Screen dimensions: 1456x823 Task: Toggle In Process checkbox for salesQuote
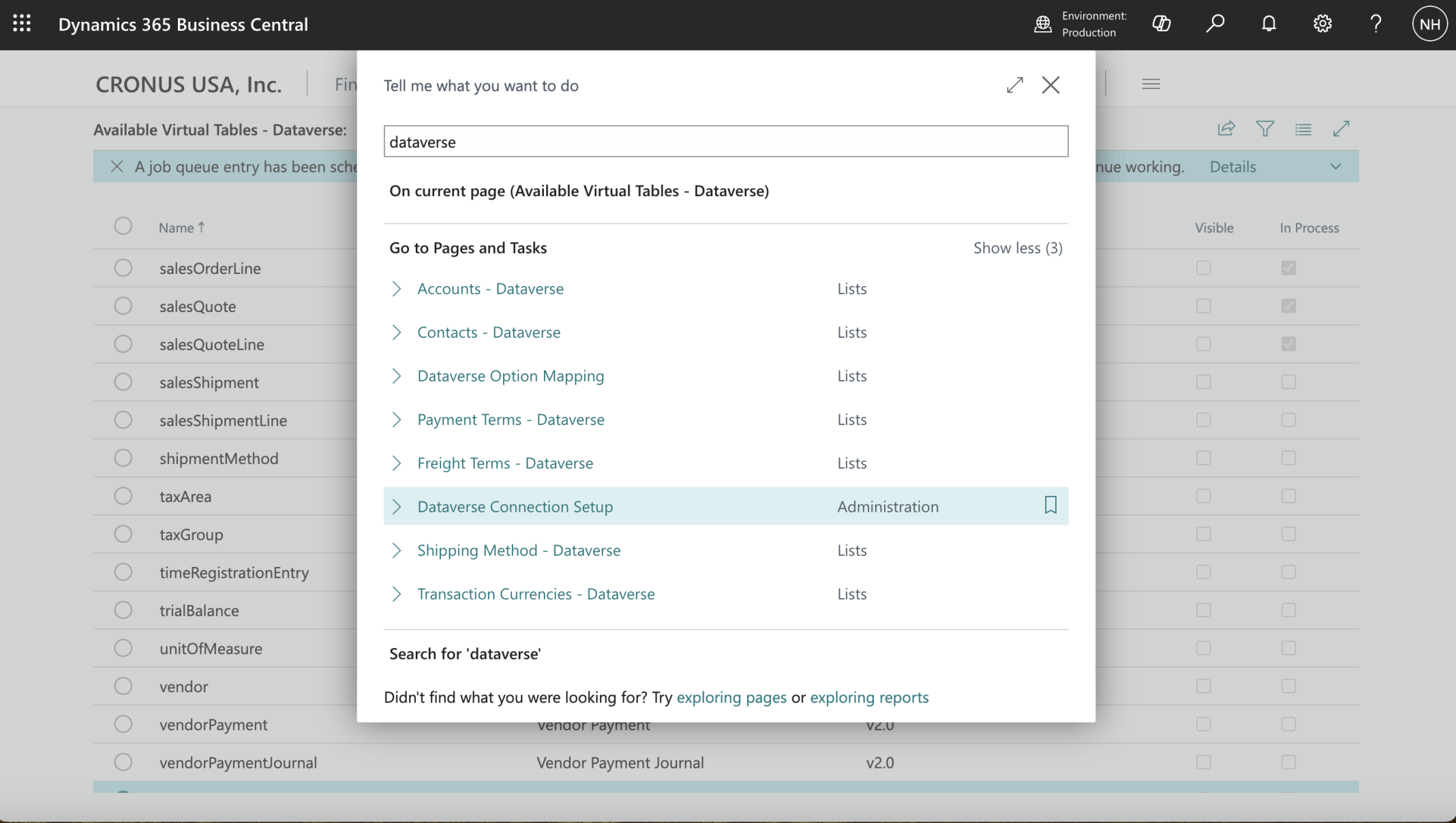point(1288,306)
